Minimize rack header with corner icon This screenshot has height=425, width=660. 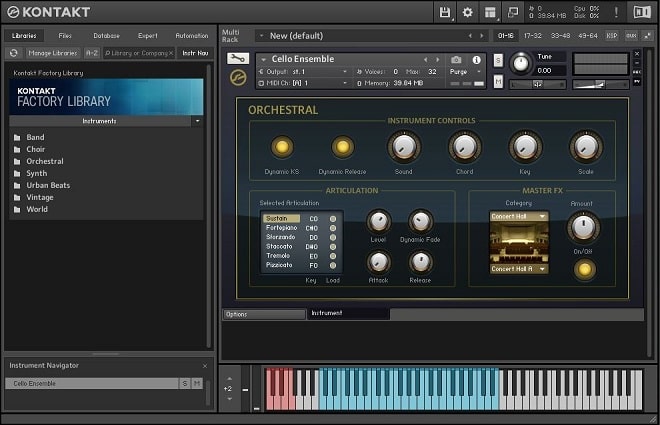coord(647,36)
